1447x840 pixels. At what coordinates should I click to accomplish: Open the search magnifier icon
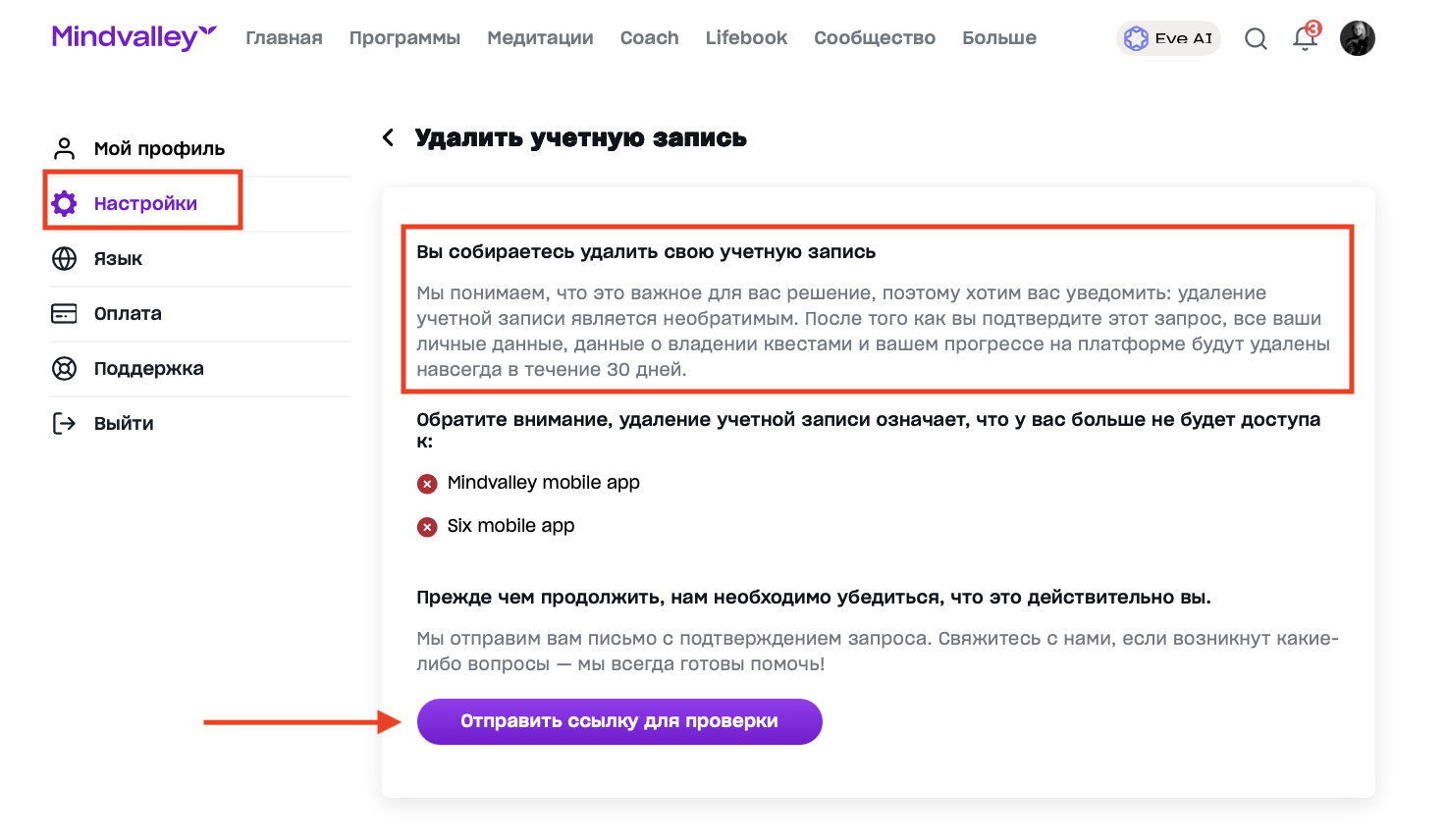click(1256, 38)
